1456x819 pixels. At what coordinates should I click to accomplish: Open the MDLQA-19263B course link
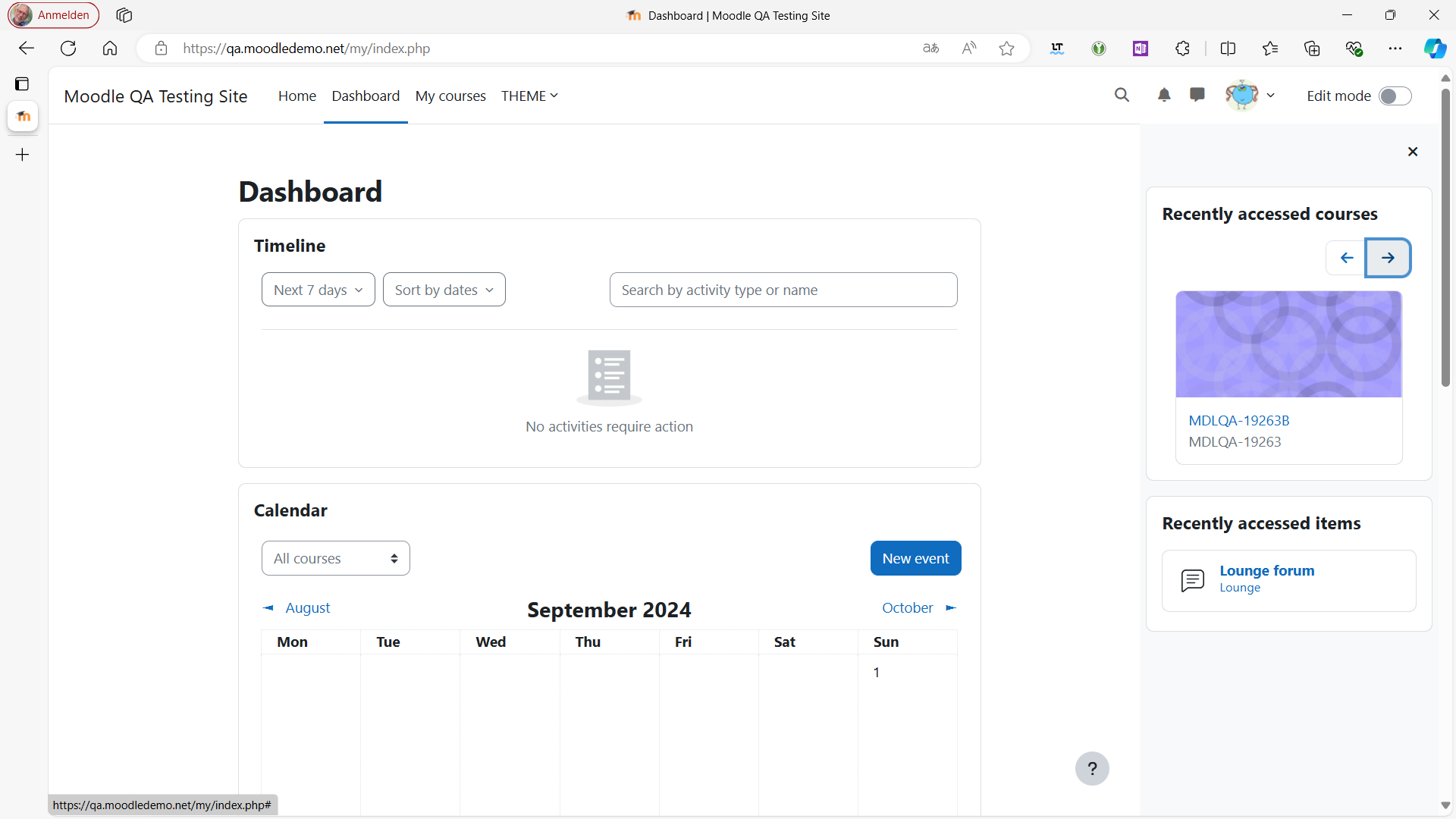tap(1239, 420)
